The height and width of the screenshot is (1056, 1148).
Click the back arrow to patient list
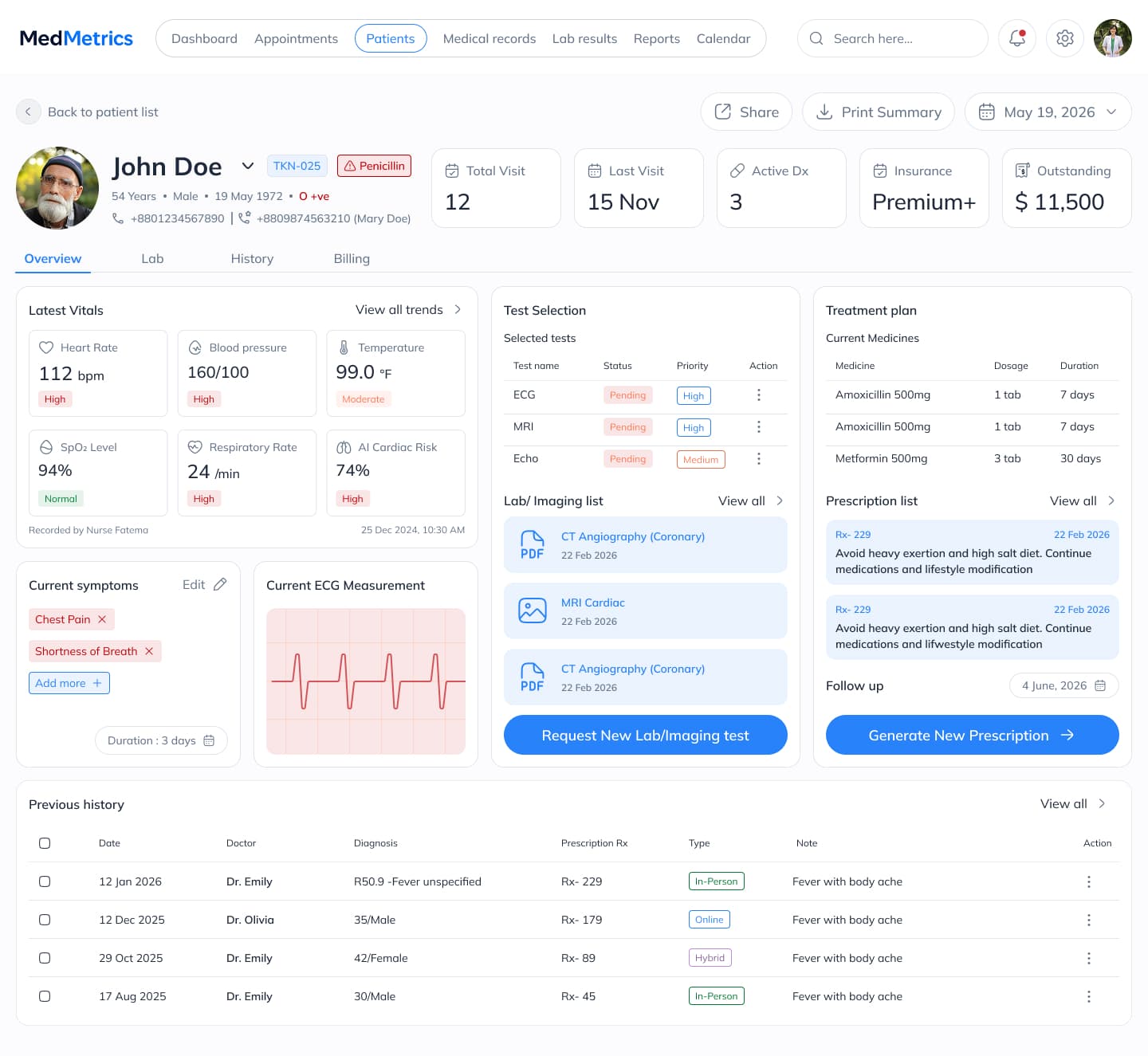click(x=28, y=112)
